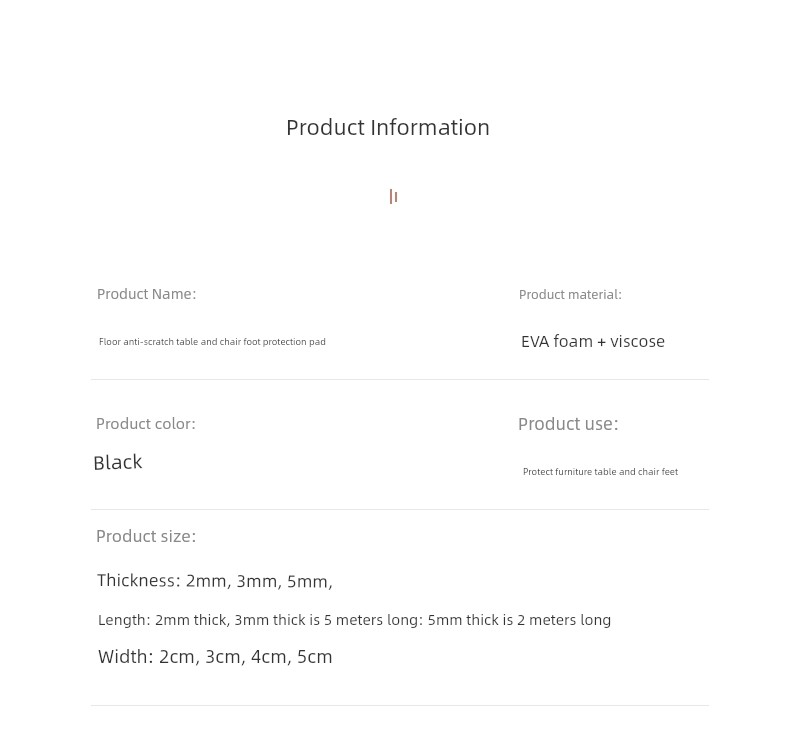Click Protect furniture table and chair feet text
Screen dimensions: 790x736
601,472
